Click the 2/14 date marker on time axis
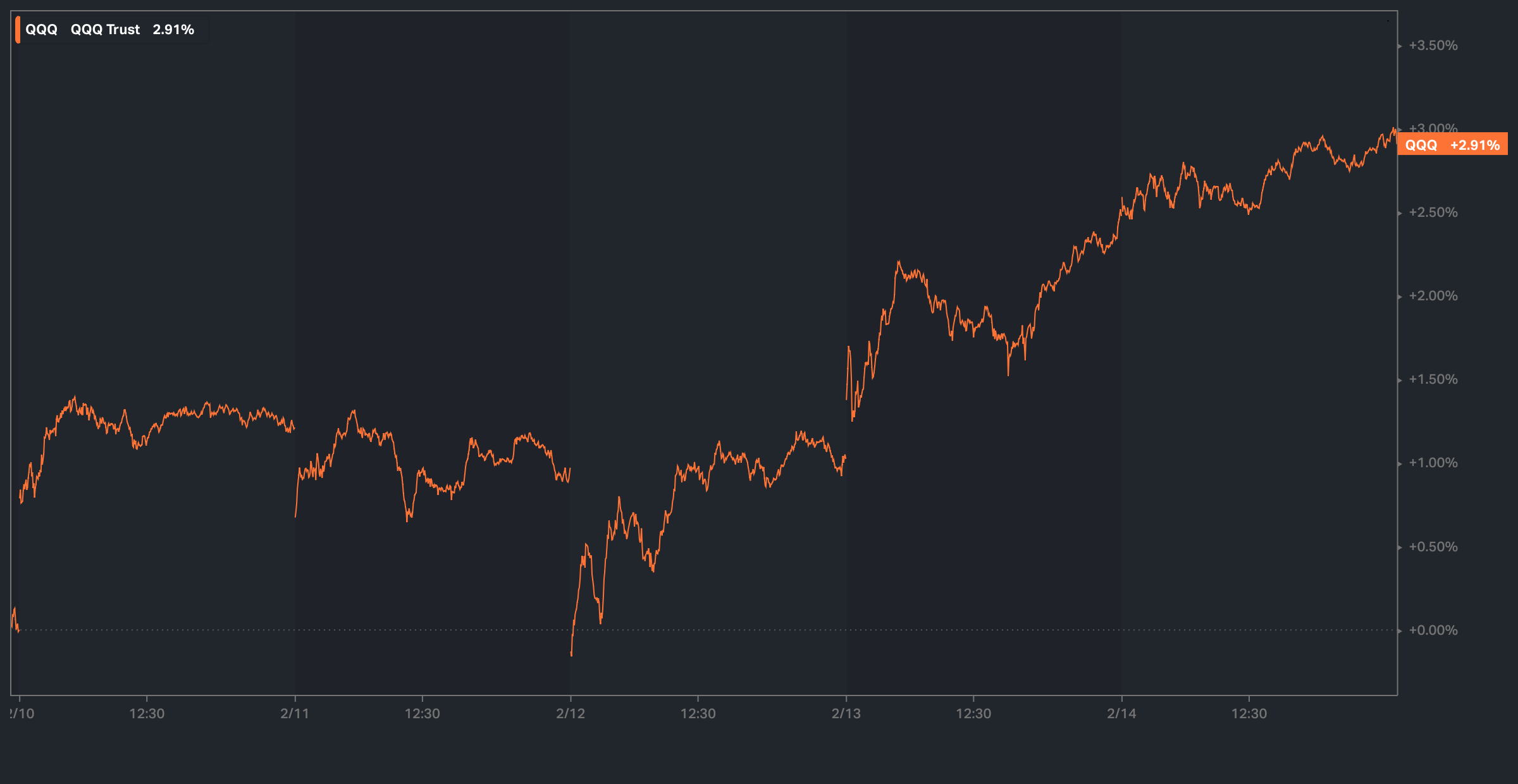The width and height of the screenshot is (1518, 784). pos(1121,714)
